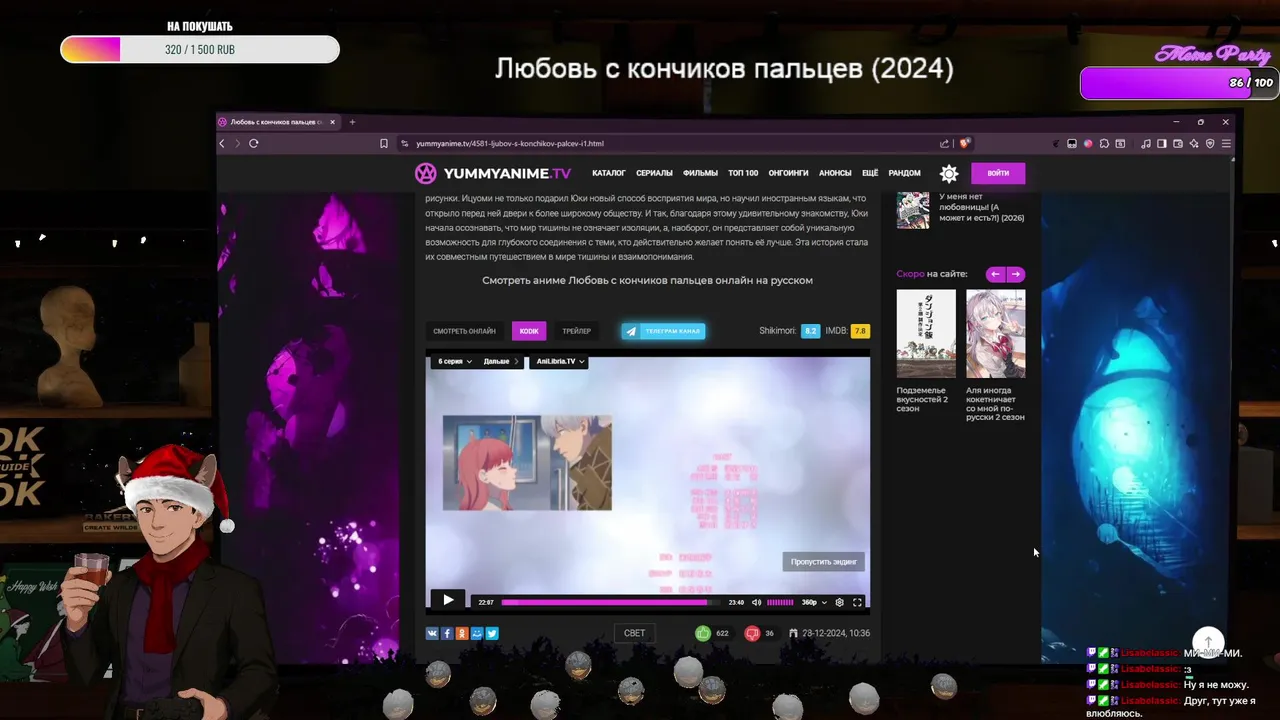Go back in the browser
Screen dimensions: 1280x720
tap(222, 143)
